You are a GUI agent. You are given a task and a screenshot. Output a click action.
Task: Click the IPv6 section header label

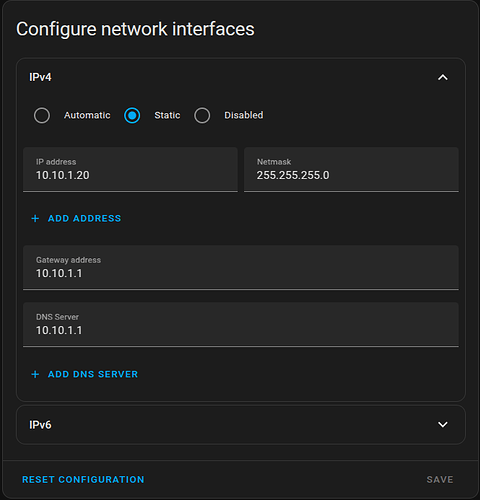click(40, 425)
